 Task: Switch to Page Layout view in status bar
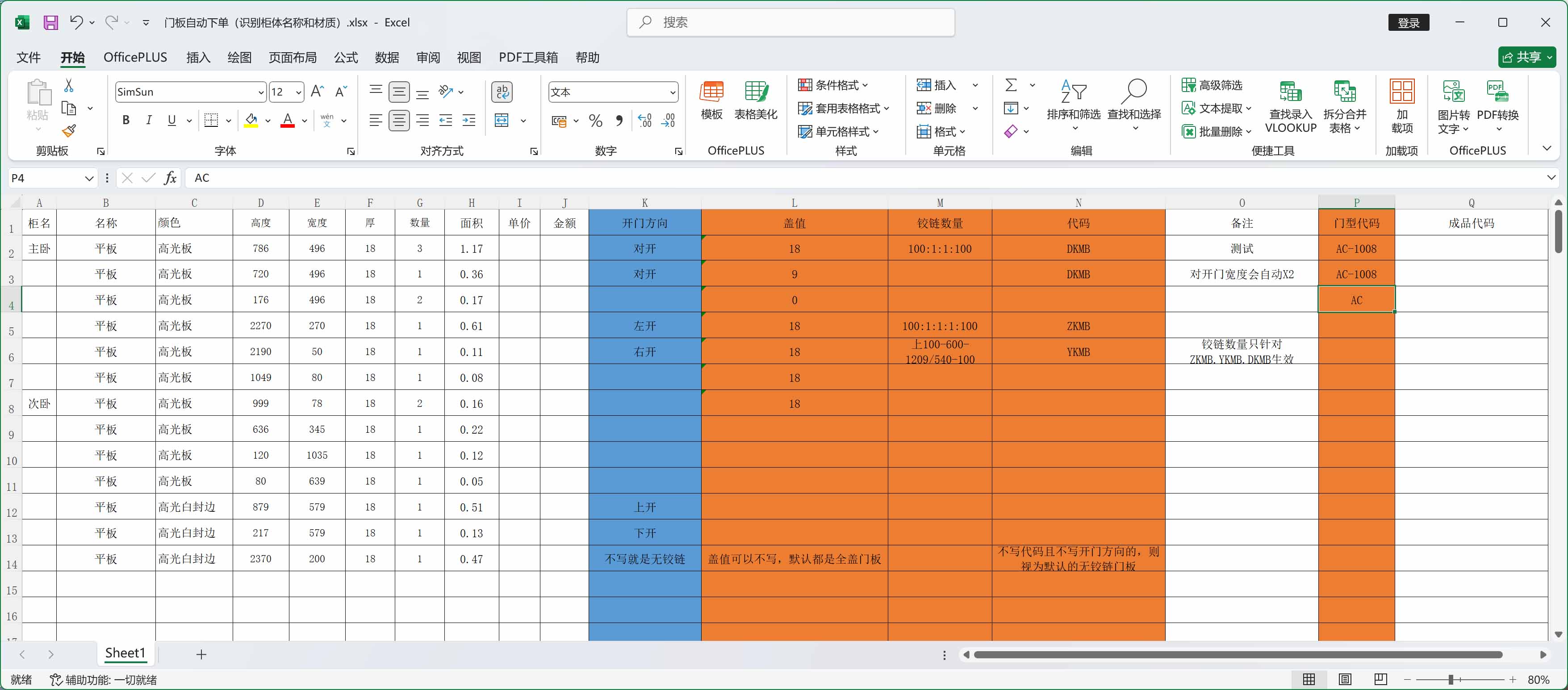[1345, 679]
